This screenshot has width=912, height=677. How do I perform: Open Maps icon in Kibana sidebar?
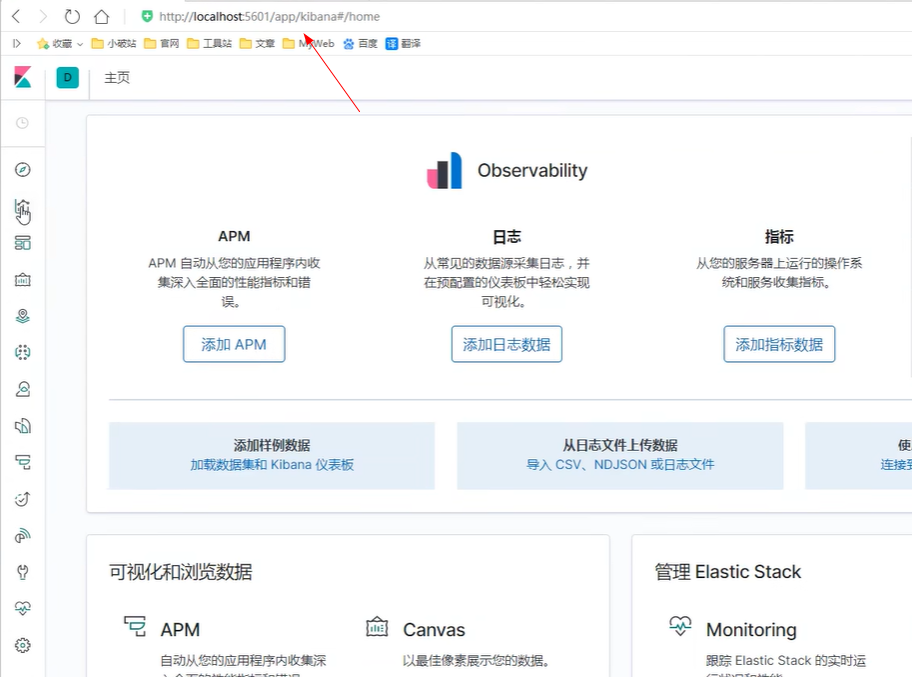tap(22, 316)
